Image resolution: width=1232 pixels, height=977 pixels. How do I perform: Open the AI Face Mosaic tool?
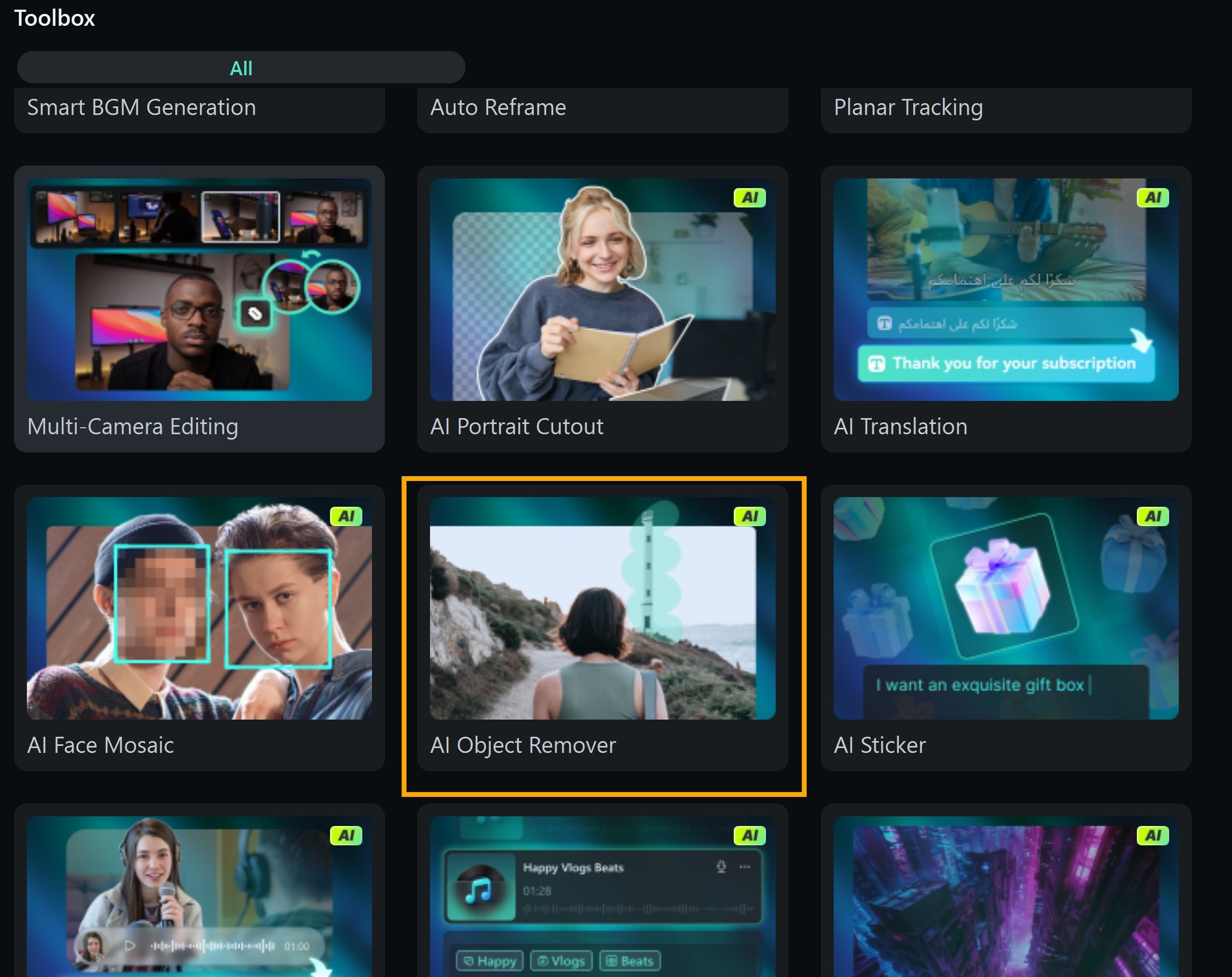click(x=199, y=627)
